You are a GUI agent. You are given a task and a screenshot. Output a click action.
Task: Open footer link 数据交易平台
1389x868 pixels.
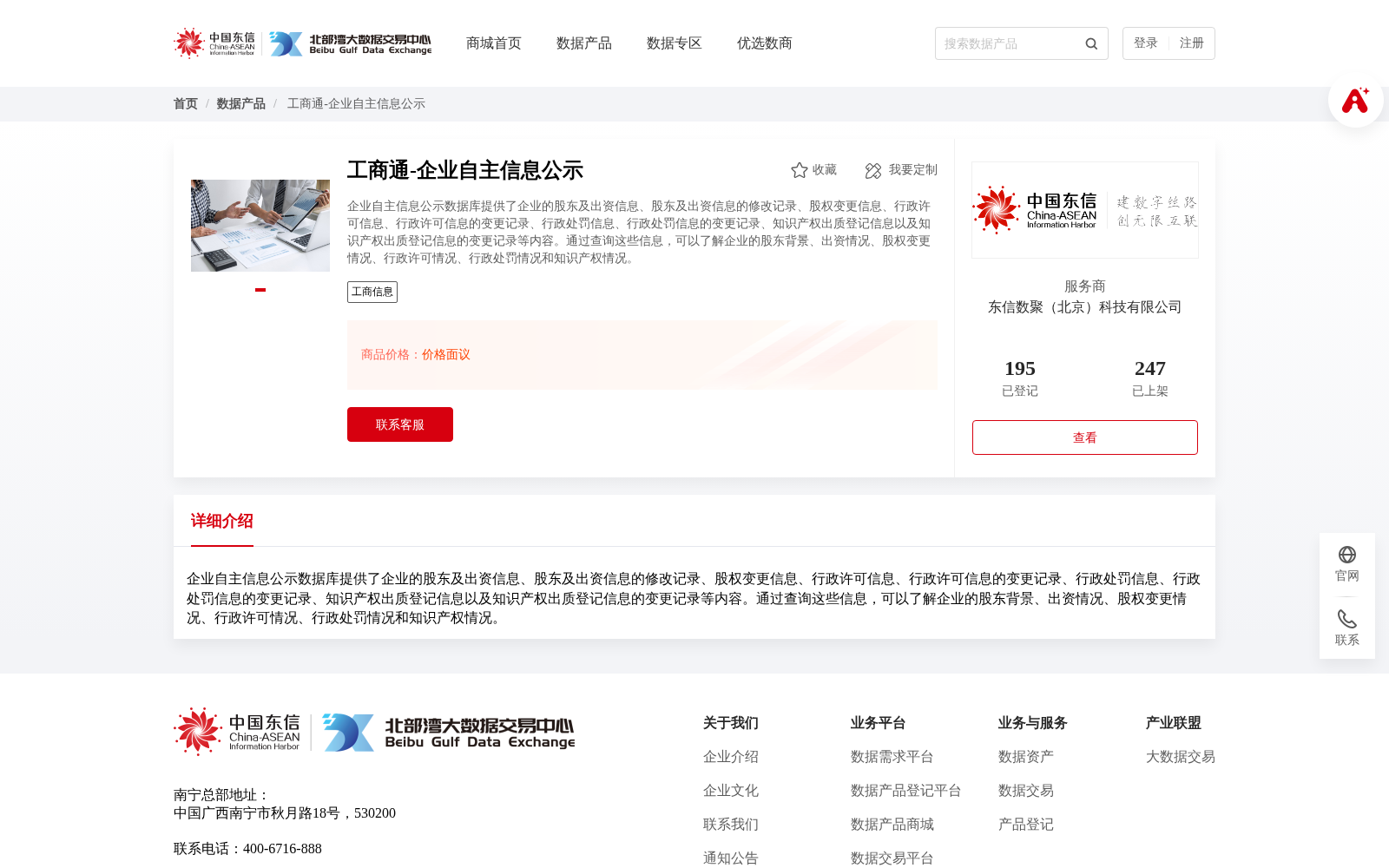click(892, 858)
